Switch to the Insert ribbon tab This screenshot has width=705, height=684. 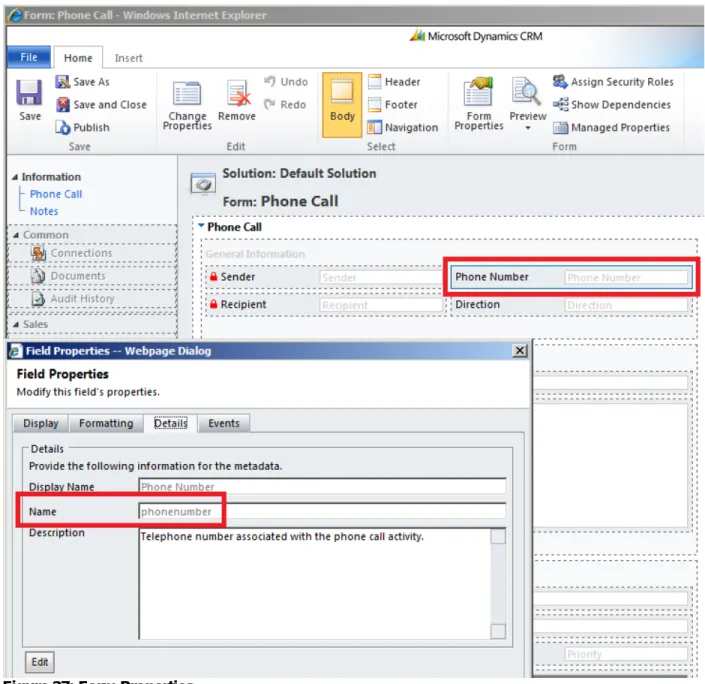pyautogui.click(x=129, y=58)
